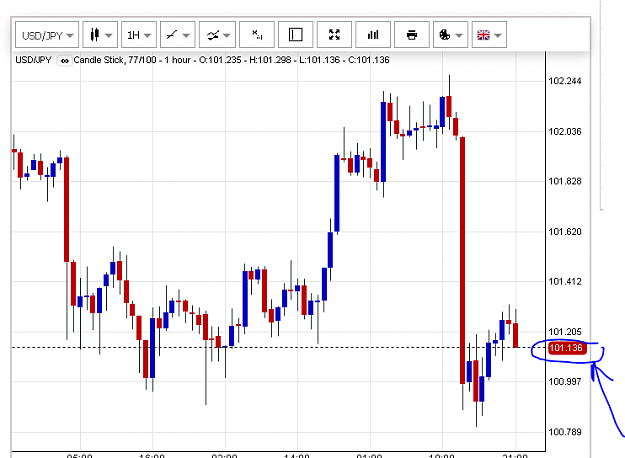Open the UK flag language dropdown
The width and height of the screenshot is (625, 458).
tap(489, 35)
